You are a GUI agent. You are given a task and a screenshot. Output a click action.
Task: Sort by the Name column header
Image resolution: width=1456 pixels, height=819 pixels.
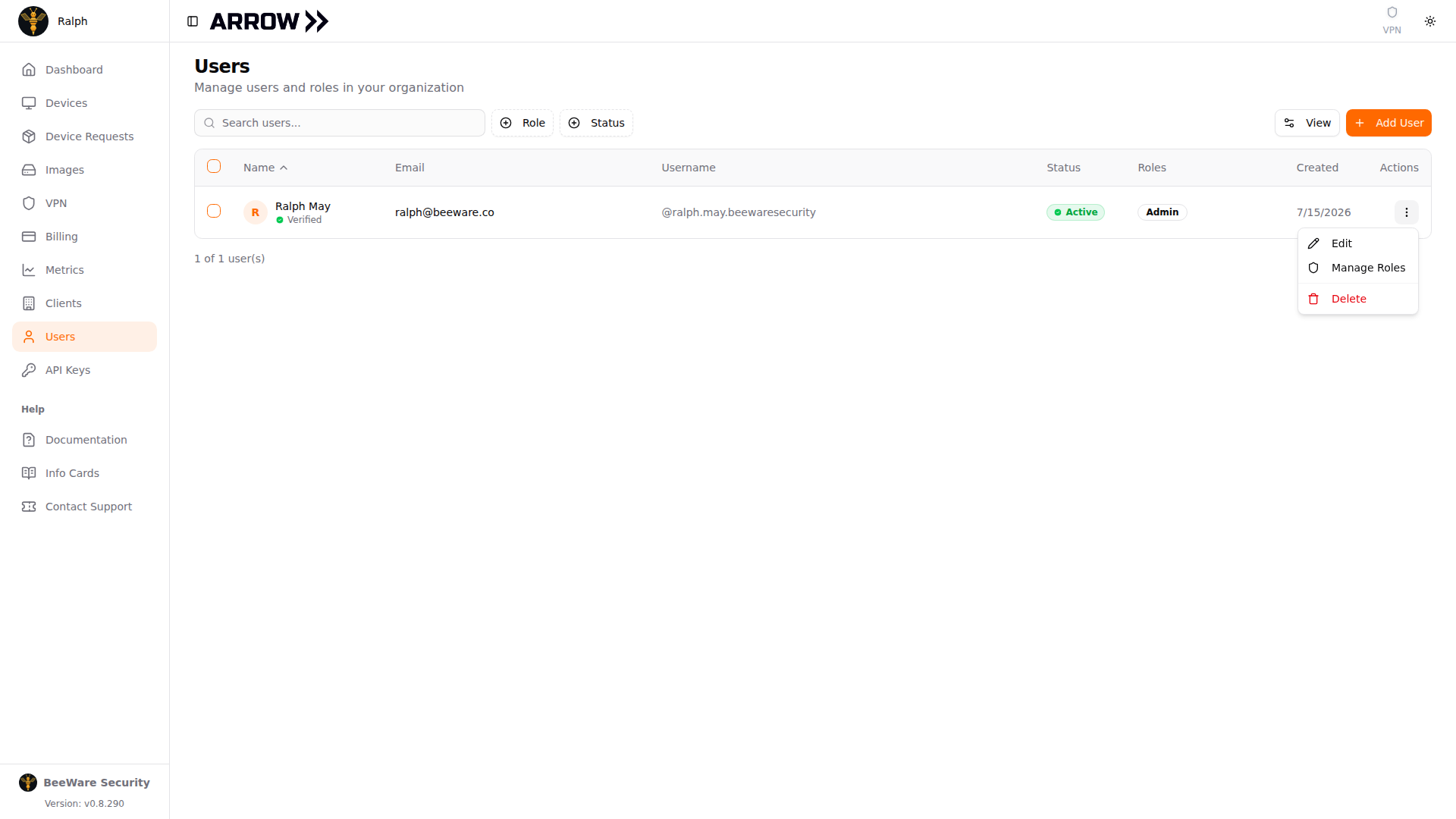[265, 168]
